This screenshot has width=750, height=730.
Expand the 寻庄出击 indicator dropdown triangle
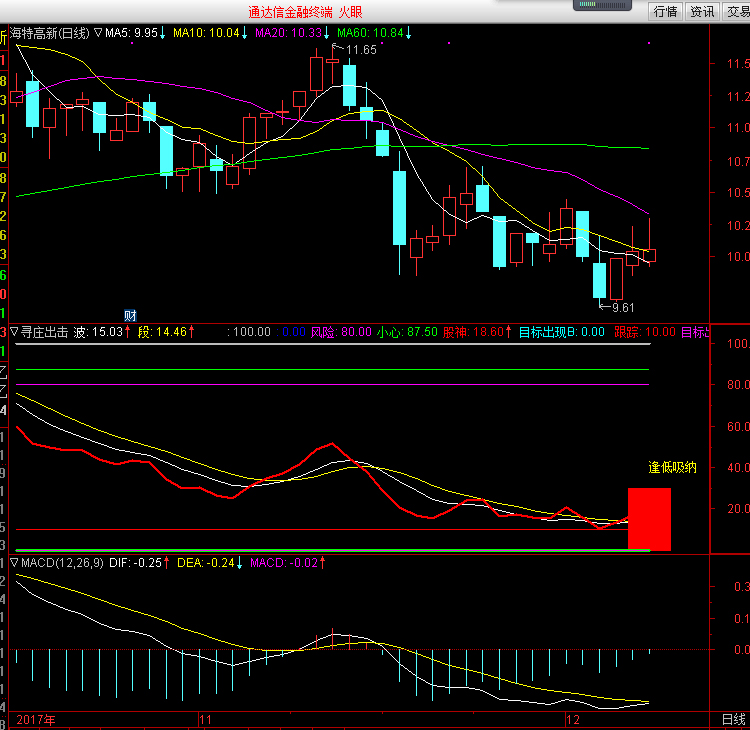(x=14, y=332)
